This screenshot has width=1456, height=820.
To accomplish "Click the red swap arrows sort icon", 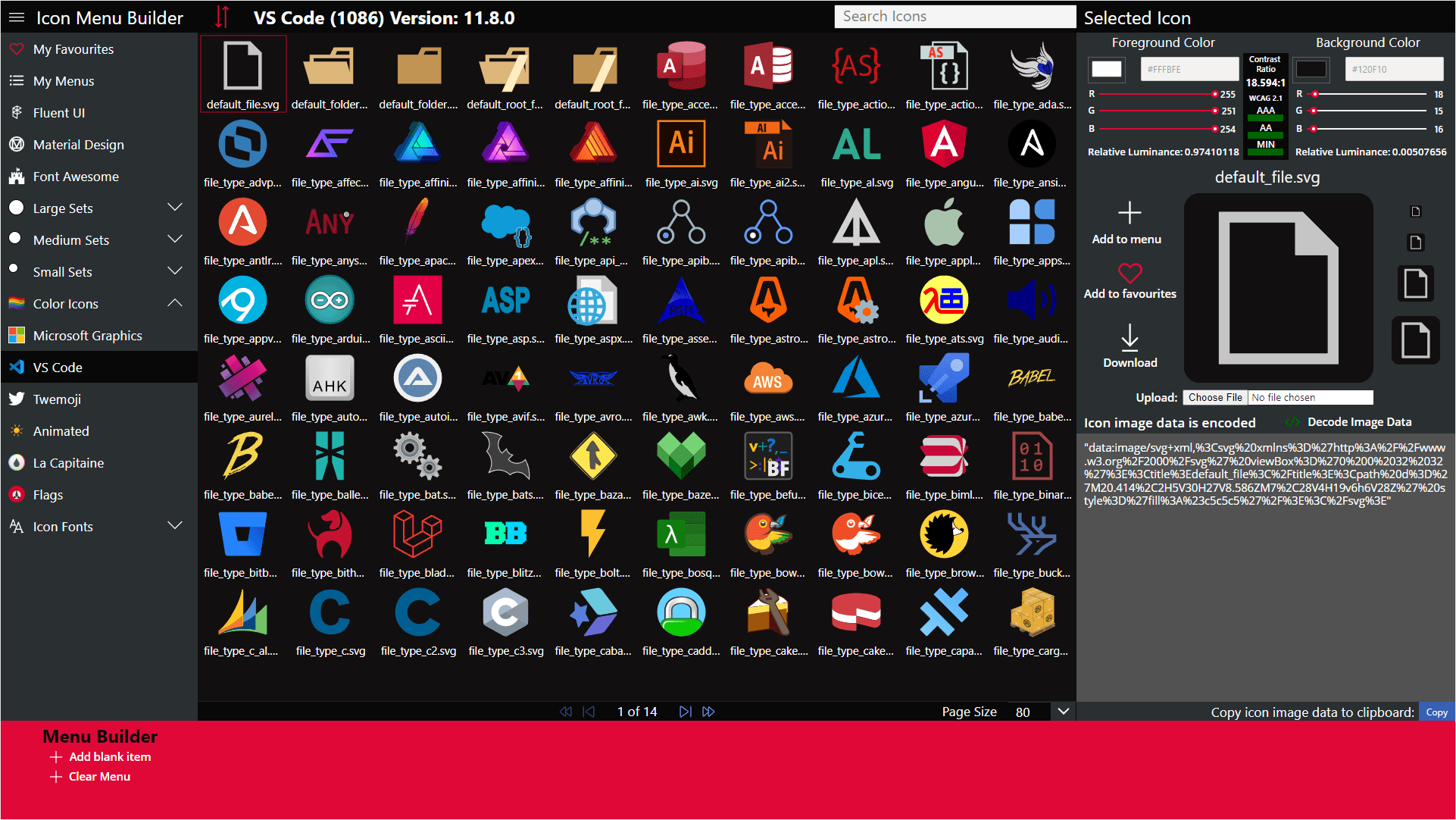I will pos(222,17).
